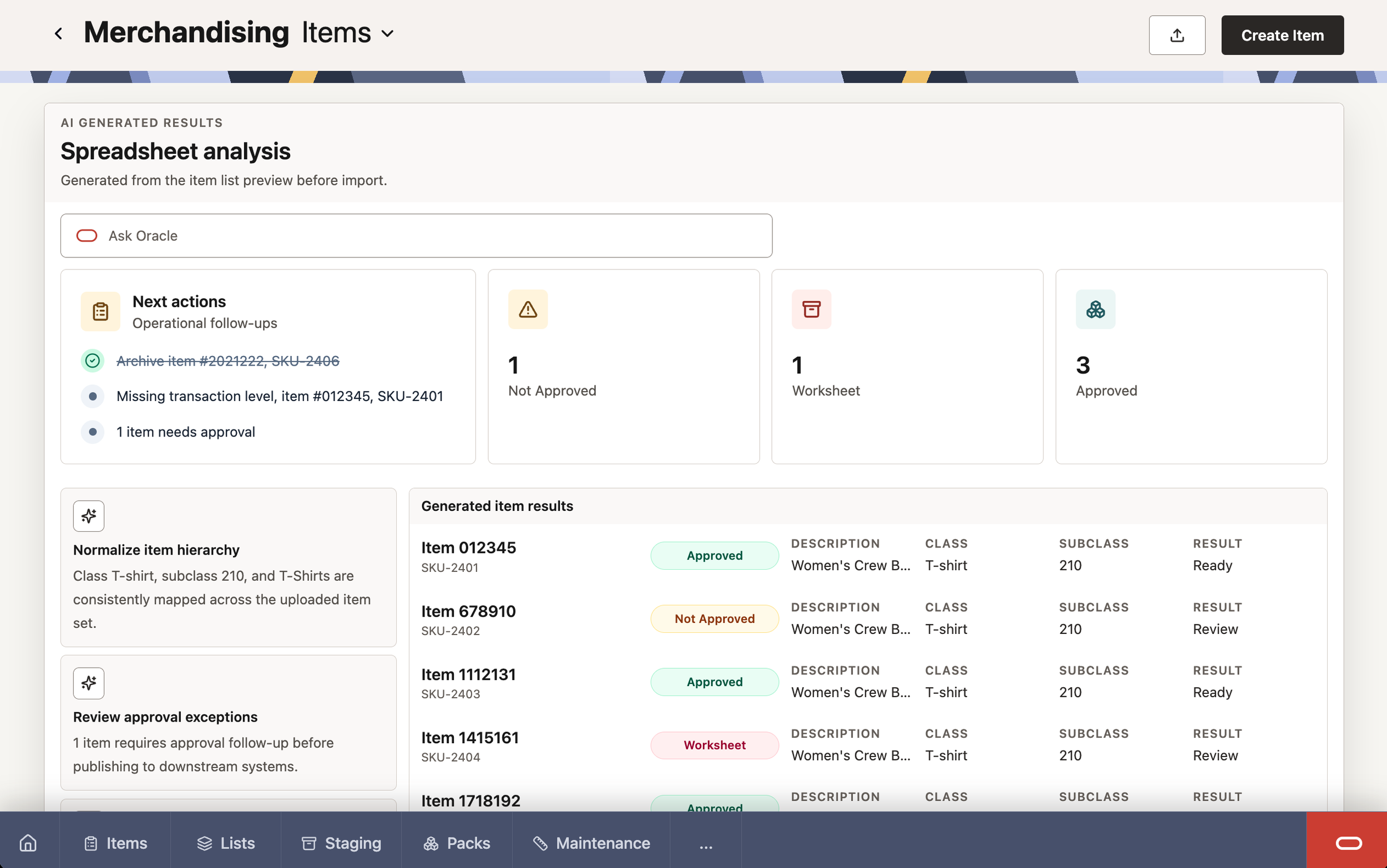Click the red Oracle logo in the search box
Screen dimensions: 1387x868
tap(87, 236)
